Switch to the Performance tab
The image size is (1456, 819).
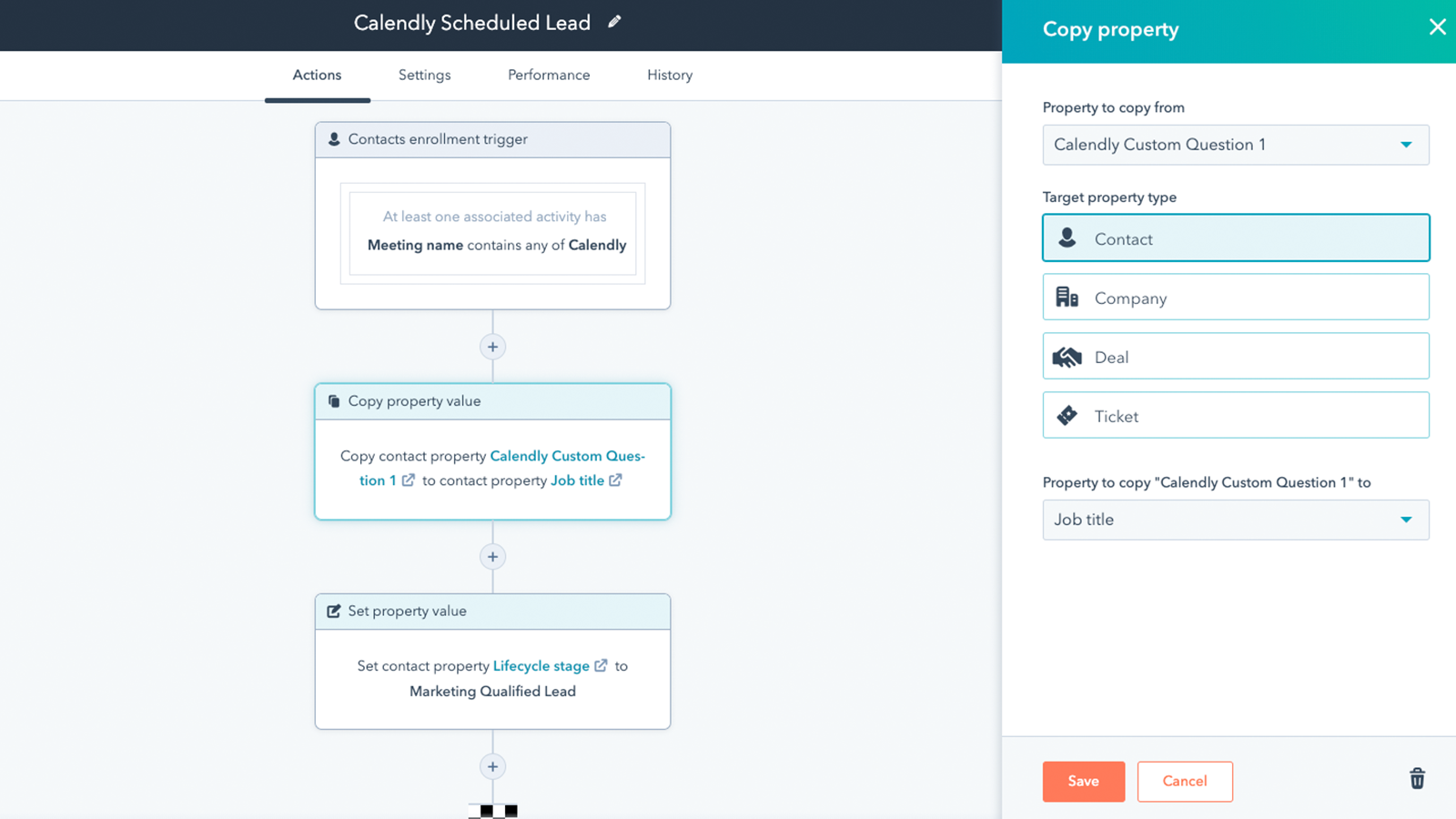tap(548, 75)
